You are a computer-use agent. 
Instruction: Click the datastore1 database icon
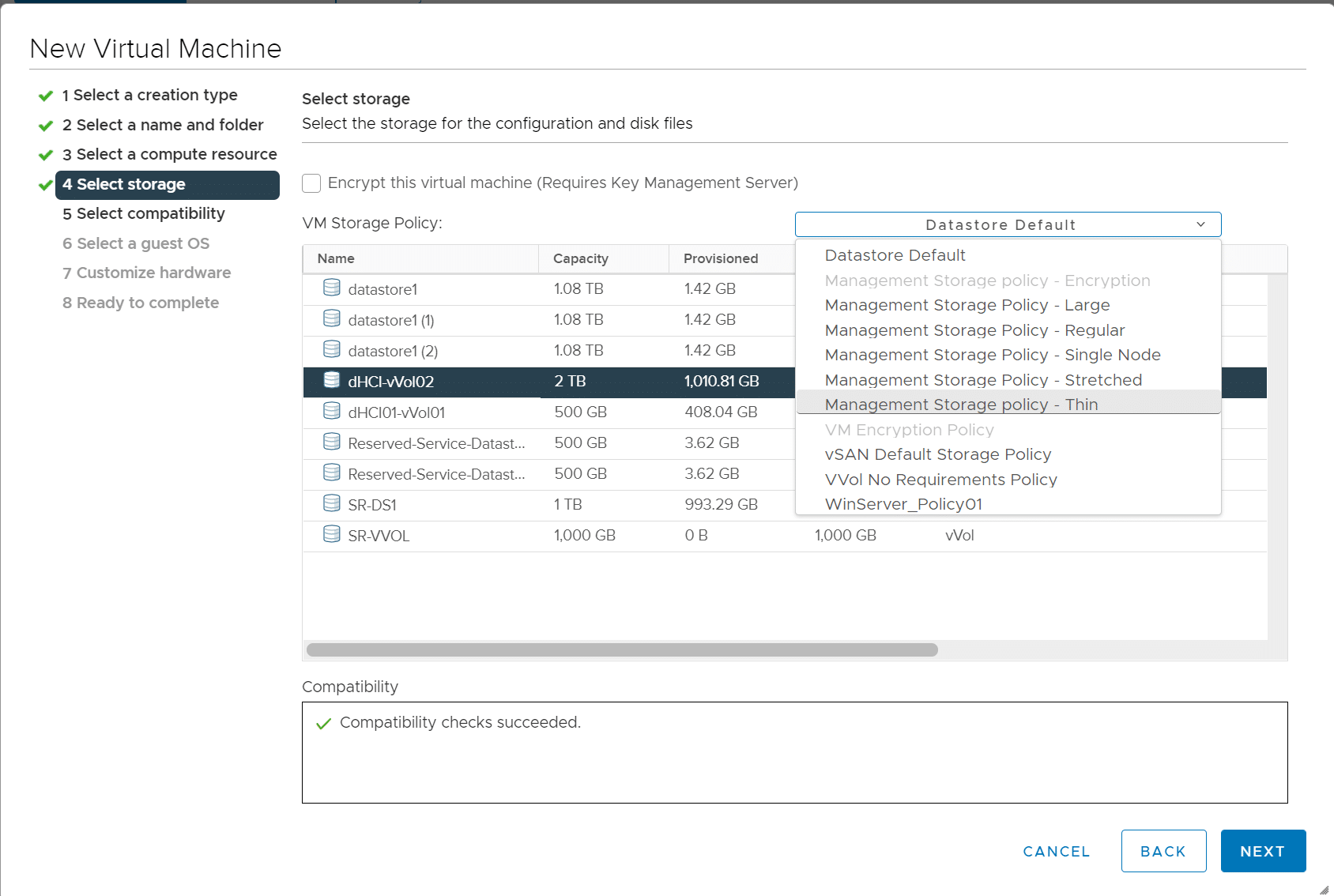[x=332, y=288]
